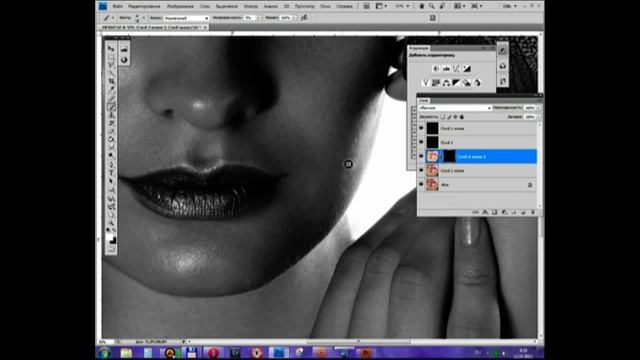Select the Type tool
This screenshot has height=360, width=640.
[x=111, y=173]
